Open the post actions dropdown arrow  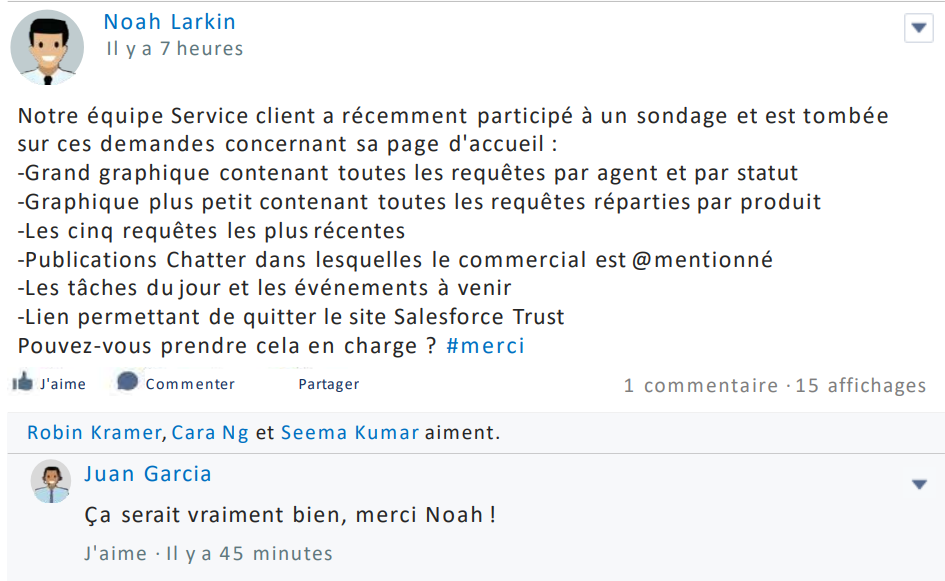pyautogui.click(x=918, y=28)
